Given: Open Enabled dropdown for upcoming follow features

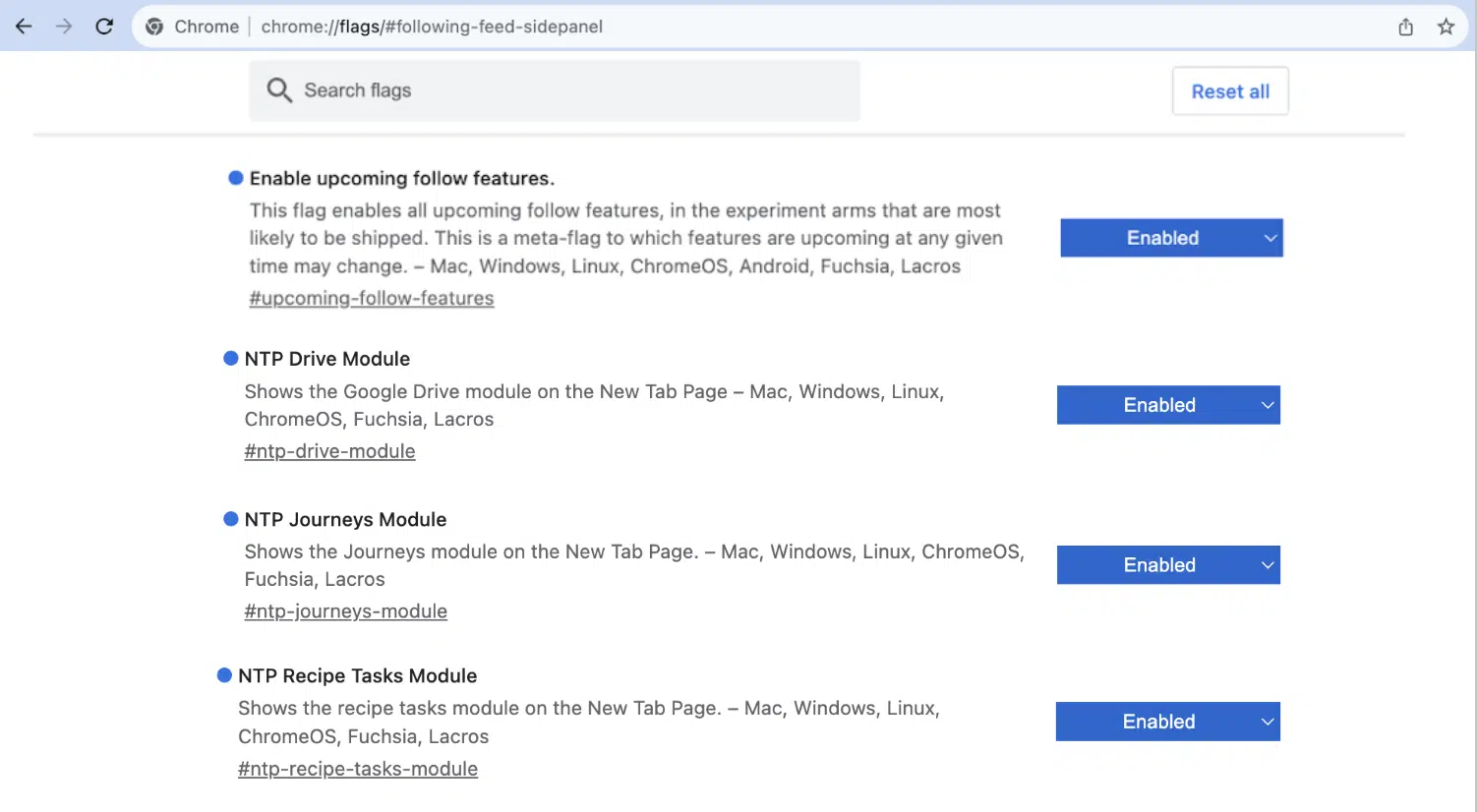Looking at the screenshot, I should (1171, 238).
